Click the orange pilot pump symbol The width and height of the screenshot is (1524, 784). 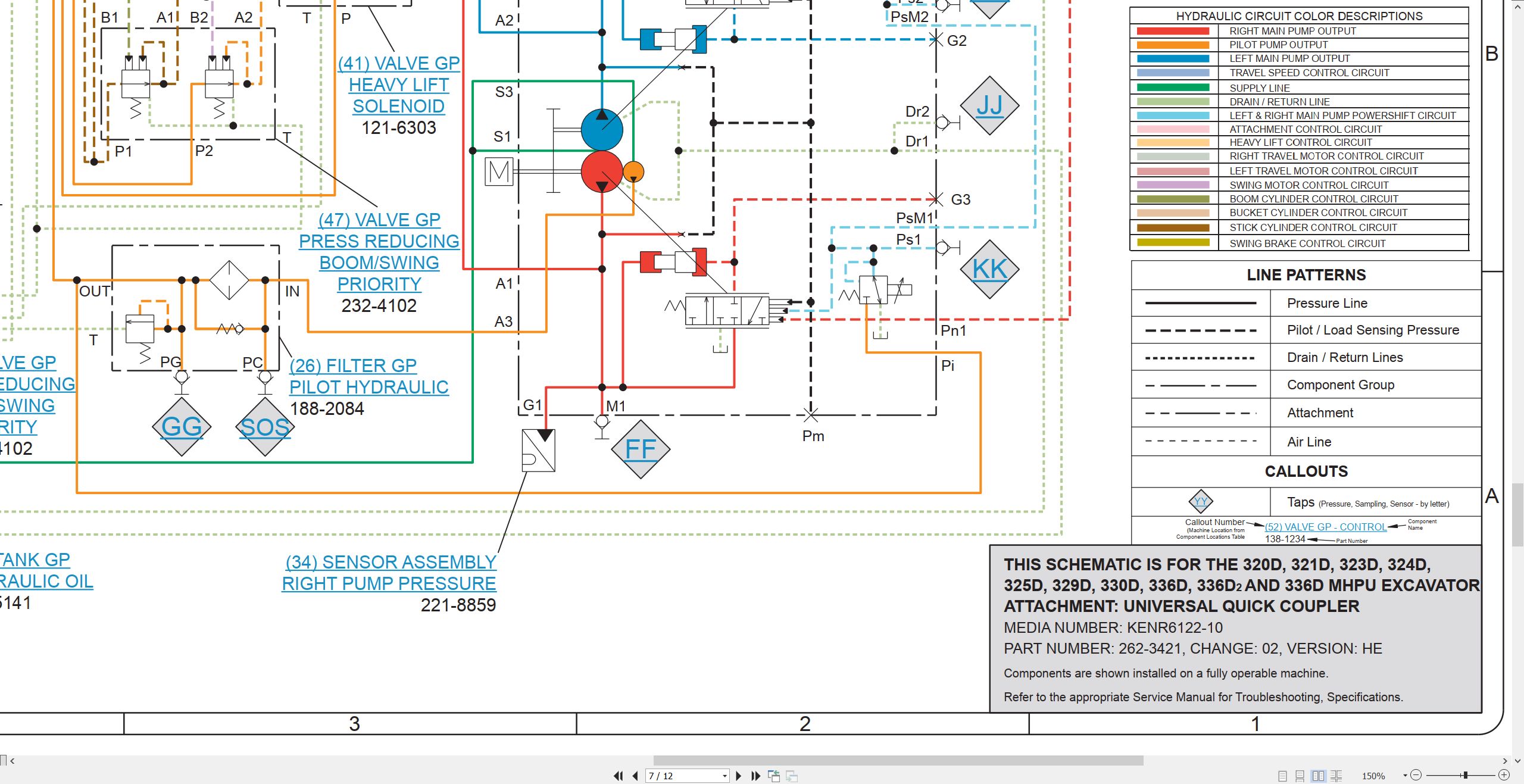coord(633,171)
